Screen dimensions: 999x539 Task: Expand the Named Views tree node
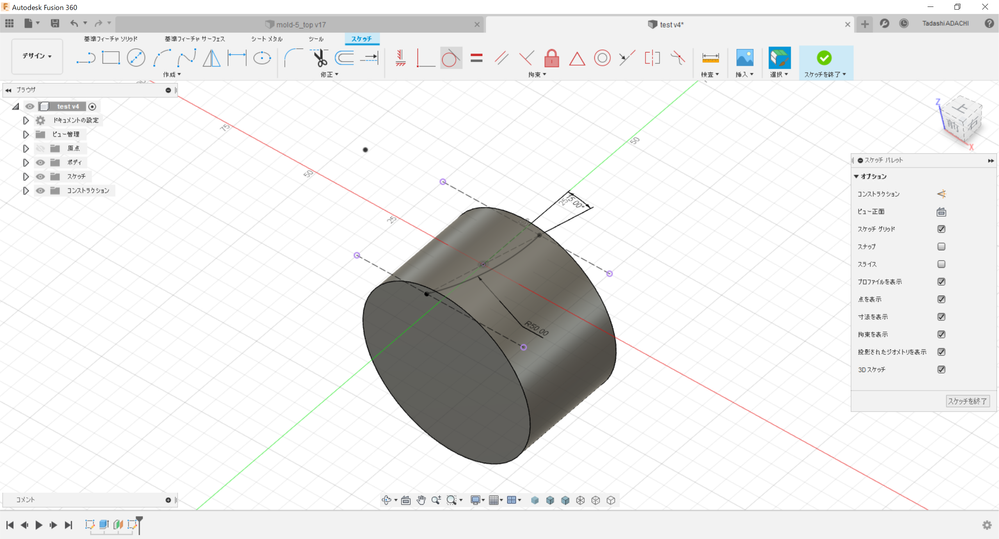click(x=25, y=134)
